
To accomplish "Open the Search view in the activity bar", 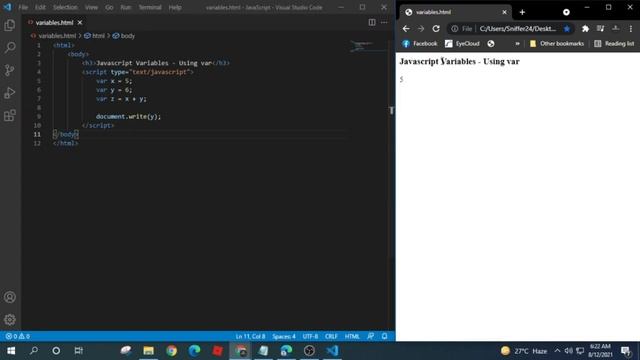I will tap(10, 48).
